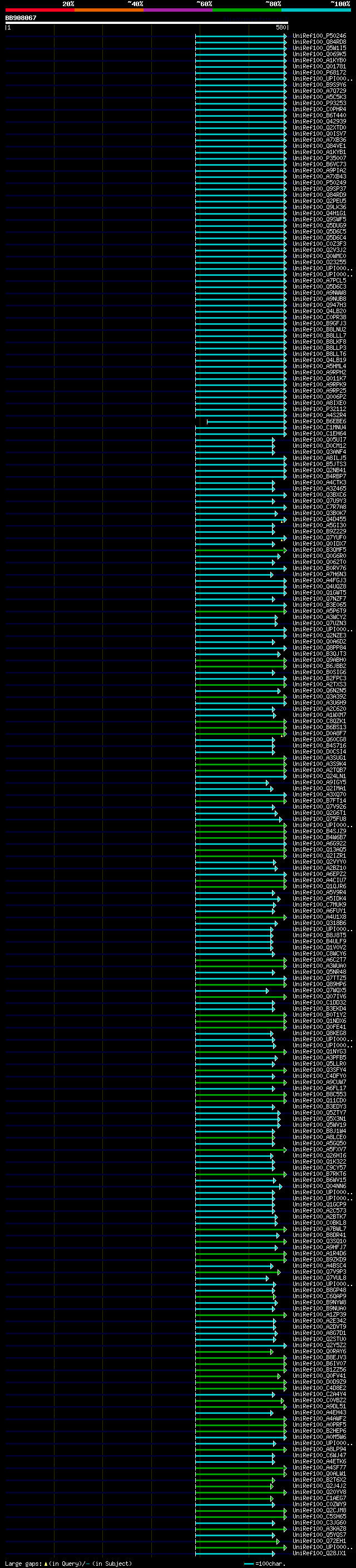Click the UniRef100_Q7YUF0 label
356x1568 pixels.
[x=319, y=537]
